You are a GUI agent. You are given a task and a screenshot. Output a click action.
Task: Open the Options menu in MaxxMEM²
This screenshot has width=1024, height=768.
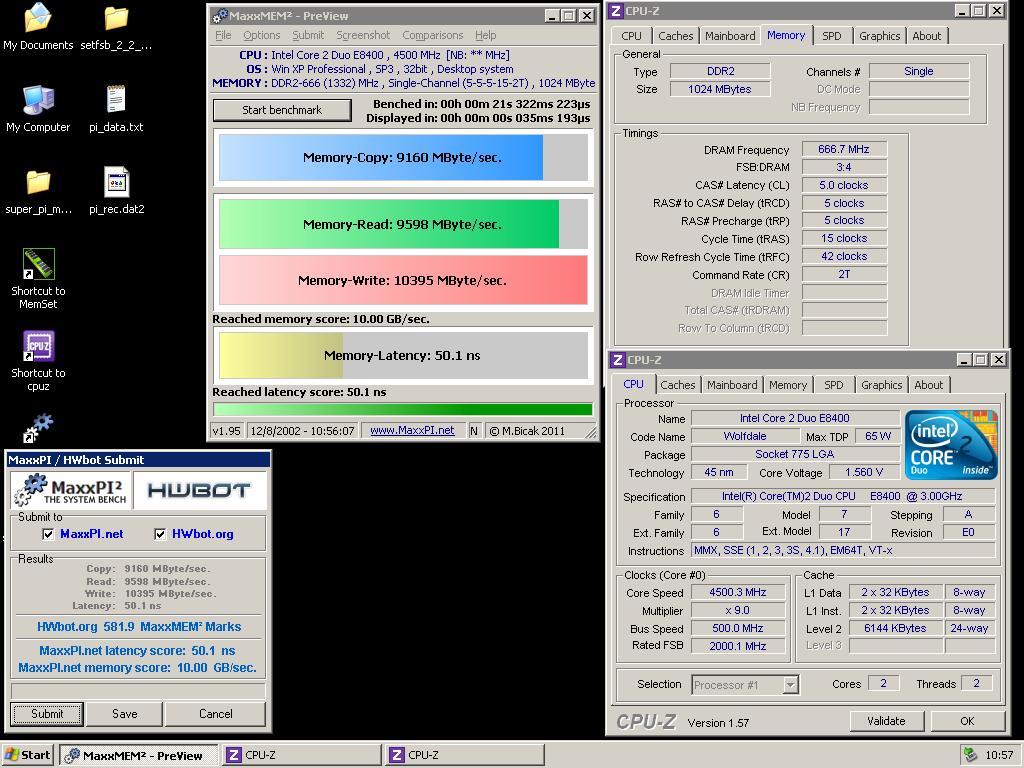261,35
